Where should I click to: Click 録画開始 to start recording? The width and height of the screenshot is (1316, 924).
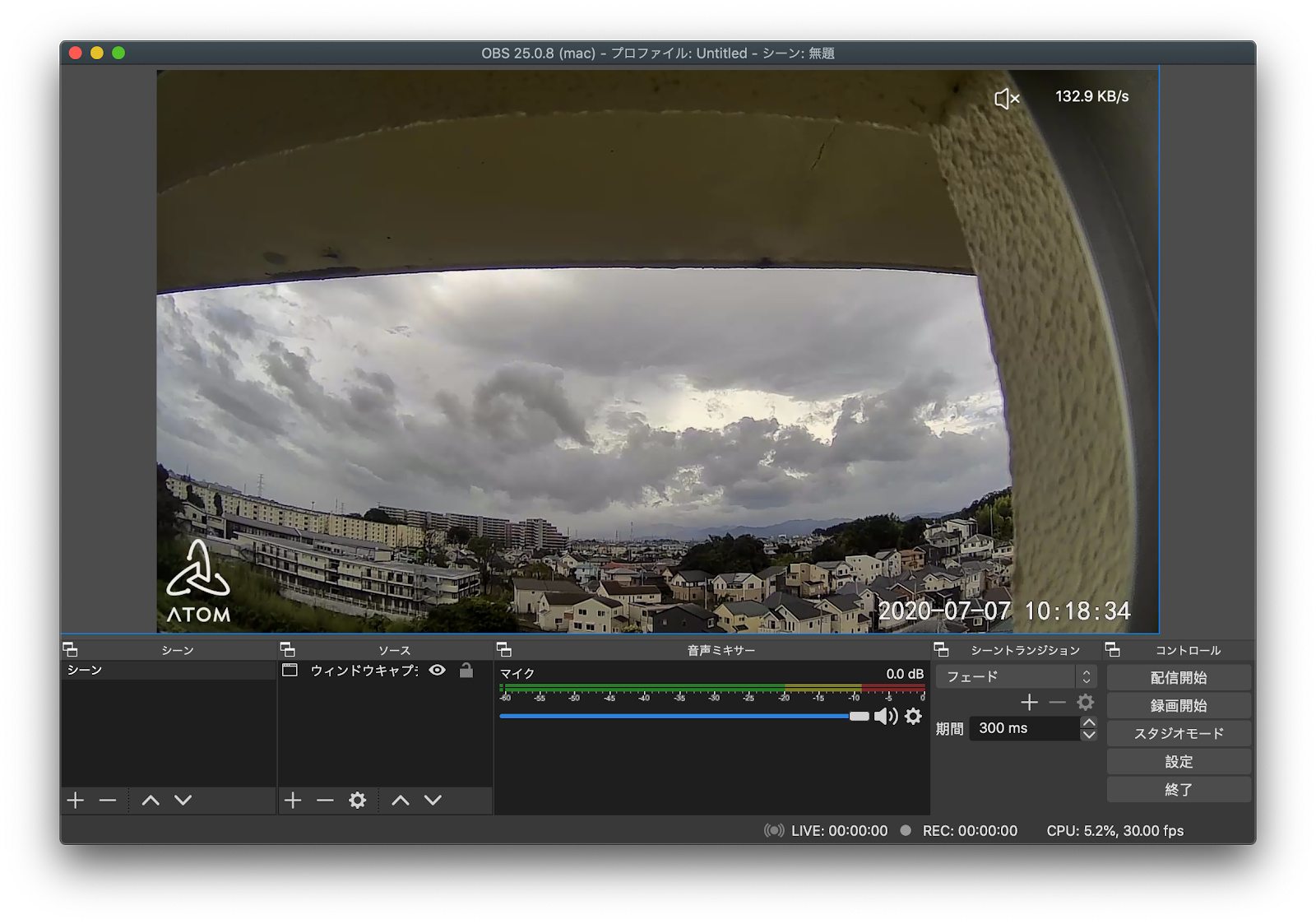1179,705
